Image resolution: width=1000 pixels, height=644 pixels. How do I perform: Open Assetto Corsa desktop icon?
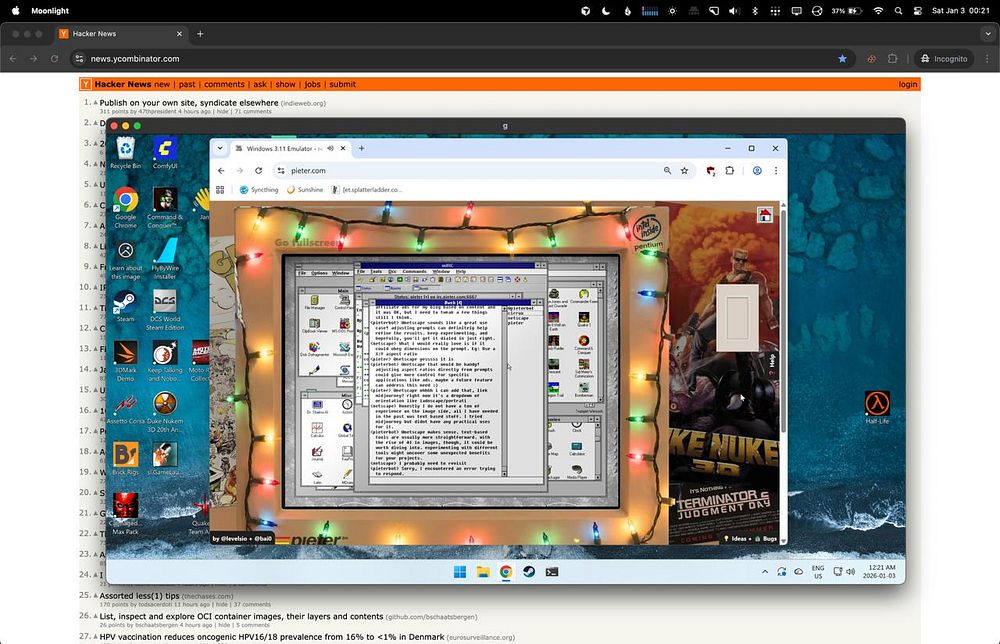pyautogui.click(x=126, y=408)
